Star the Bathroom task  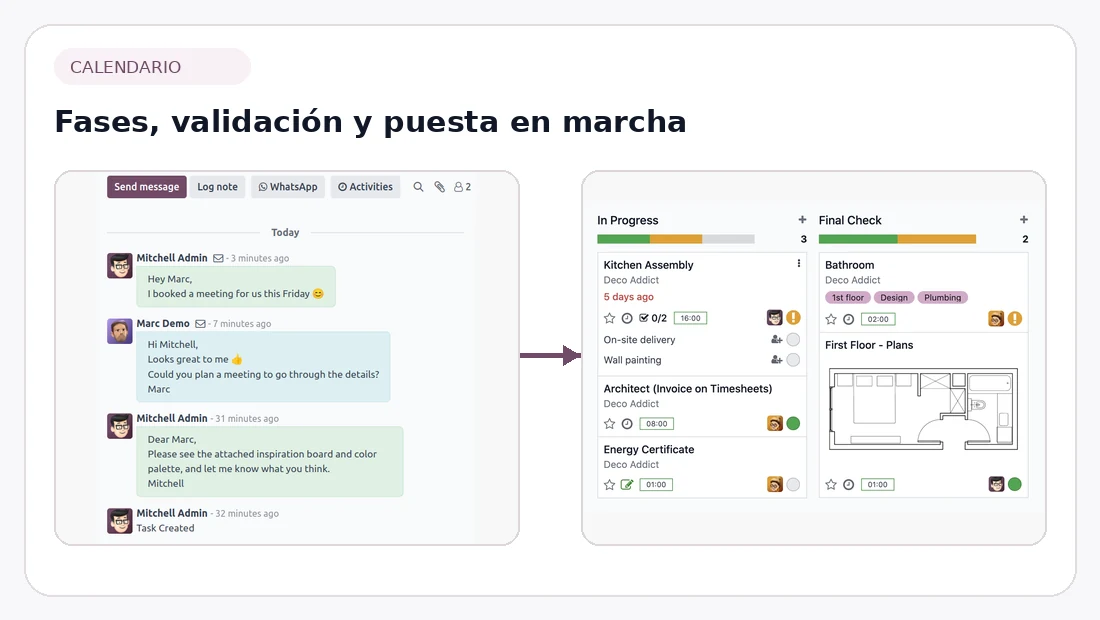tap(831, 319)
